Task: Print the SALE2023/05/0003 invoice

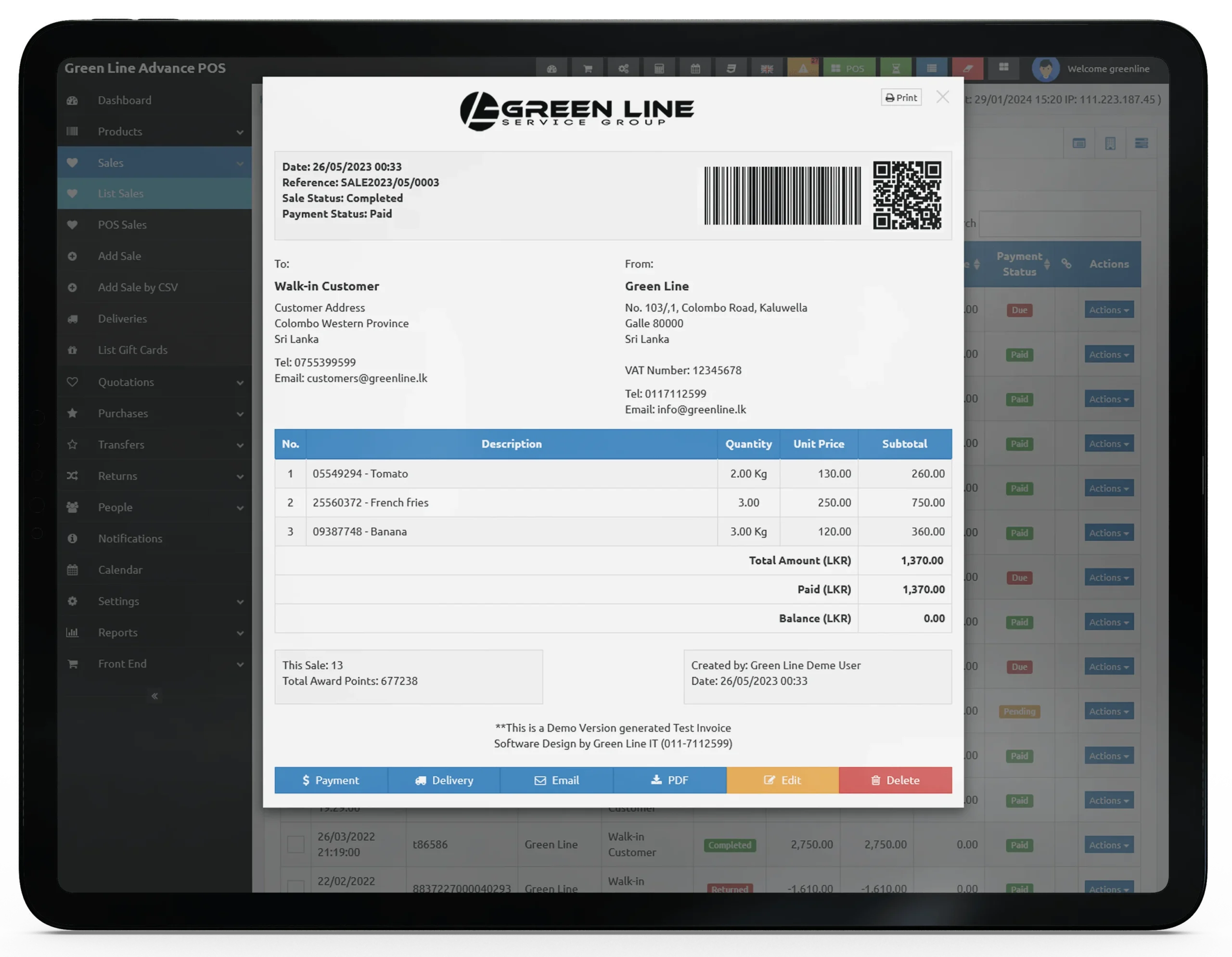Action: click(901, 97)
